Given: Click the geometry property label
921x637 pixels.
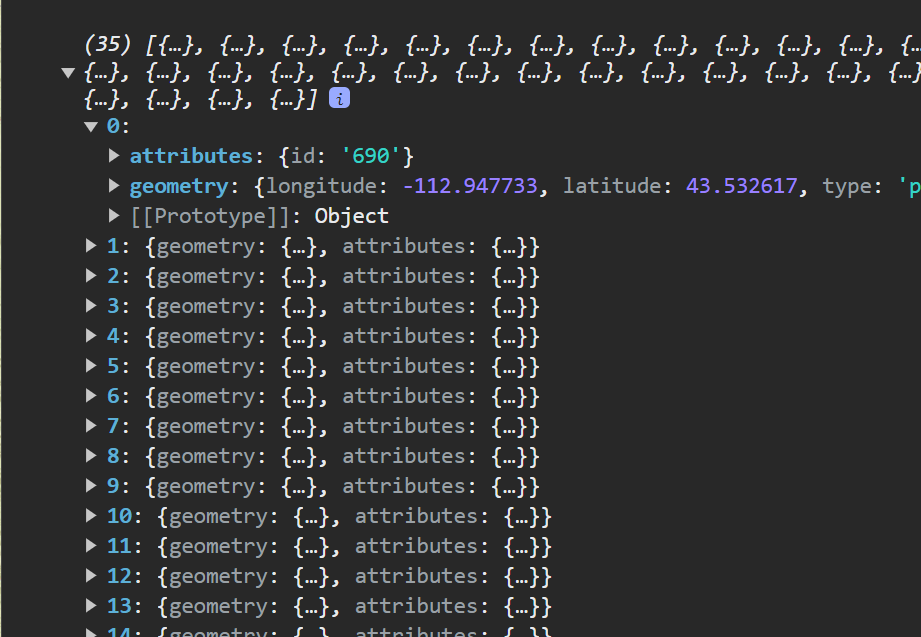Looking at the screenshot, I should [x=178, y=186].
